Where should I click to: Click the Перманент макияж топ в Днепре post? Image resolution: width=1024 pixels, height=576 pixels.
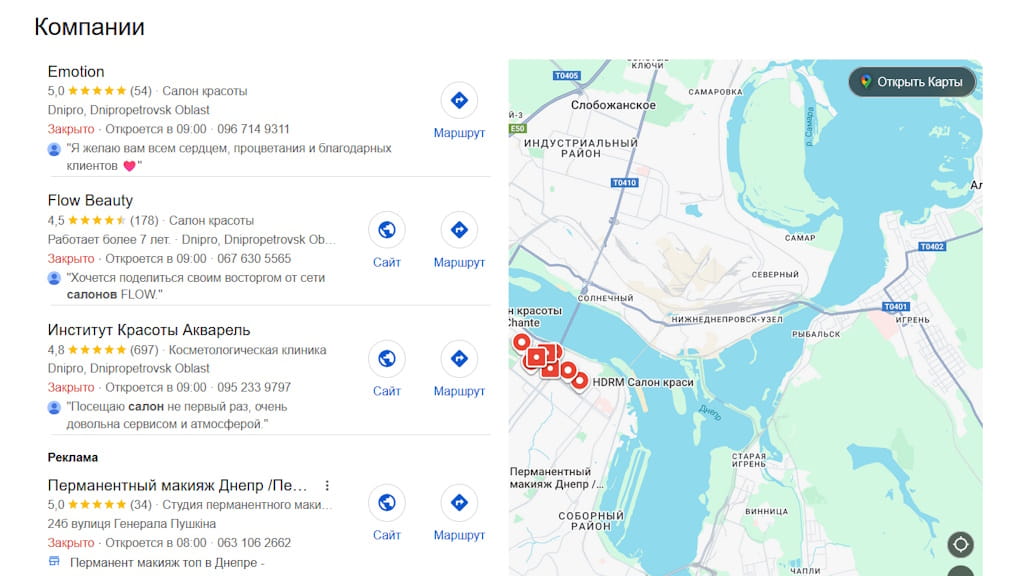(167, 562)
